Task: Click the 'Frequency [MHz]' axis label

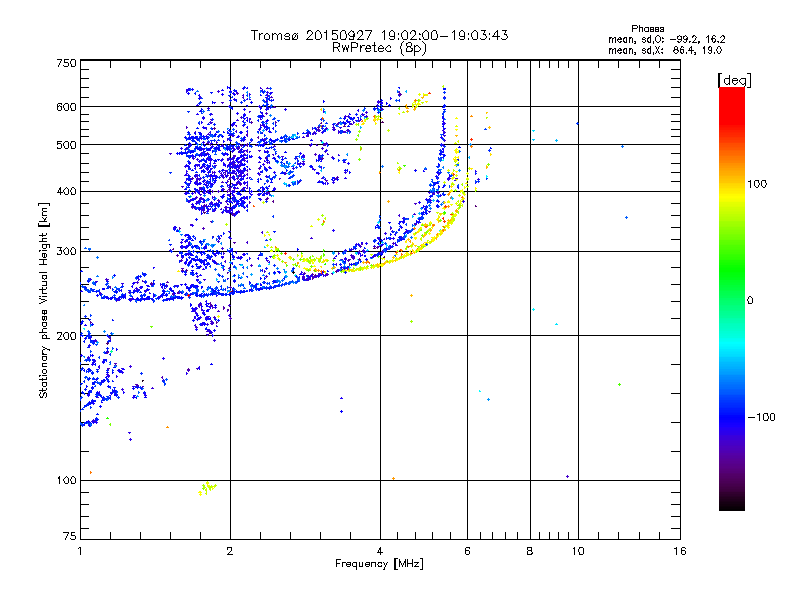Action: (x=379, y=564)
